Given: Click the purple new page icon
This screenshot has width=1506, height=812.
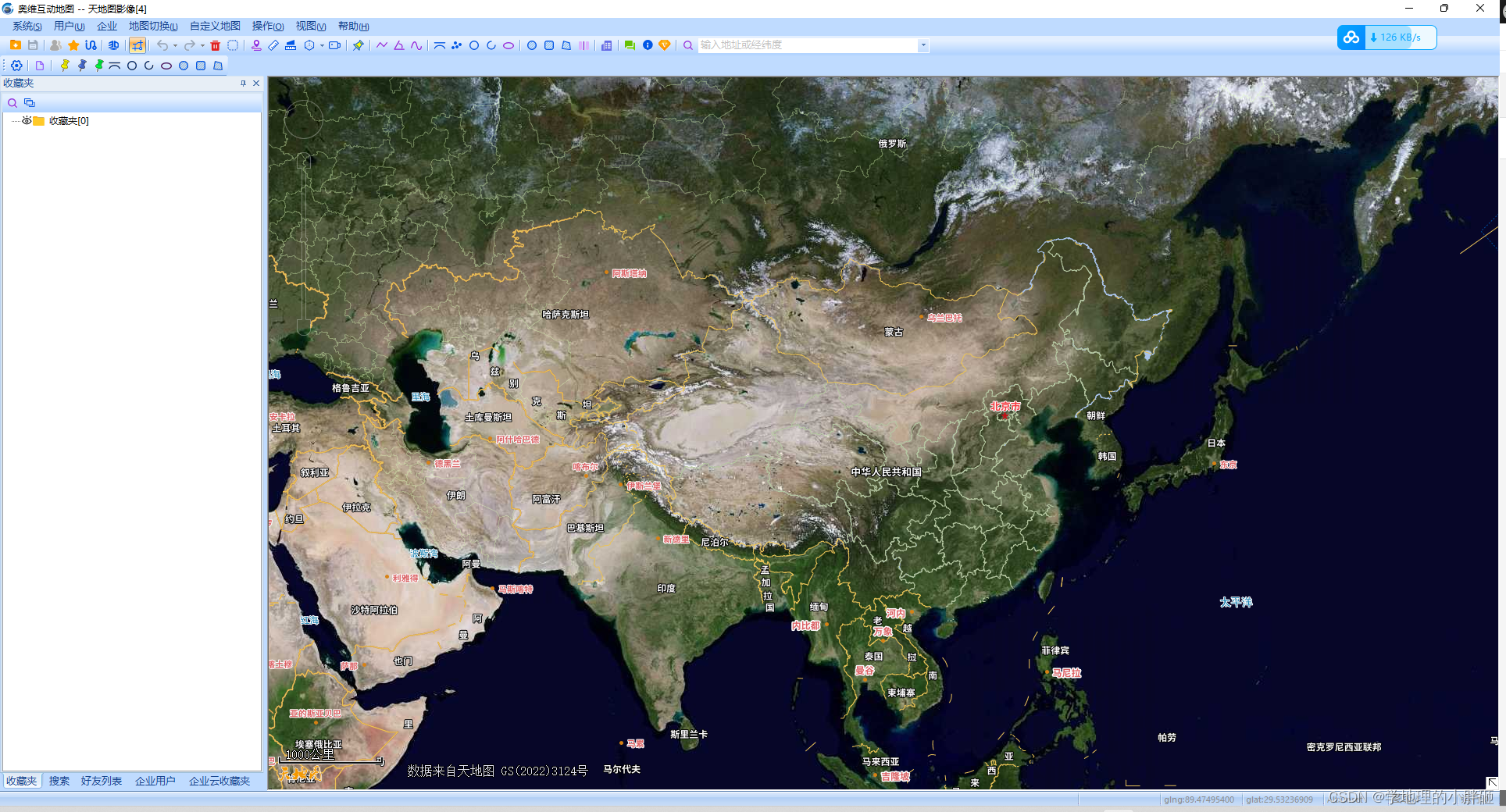Looking at the screenshot, I should (40, 66).
